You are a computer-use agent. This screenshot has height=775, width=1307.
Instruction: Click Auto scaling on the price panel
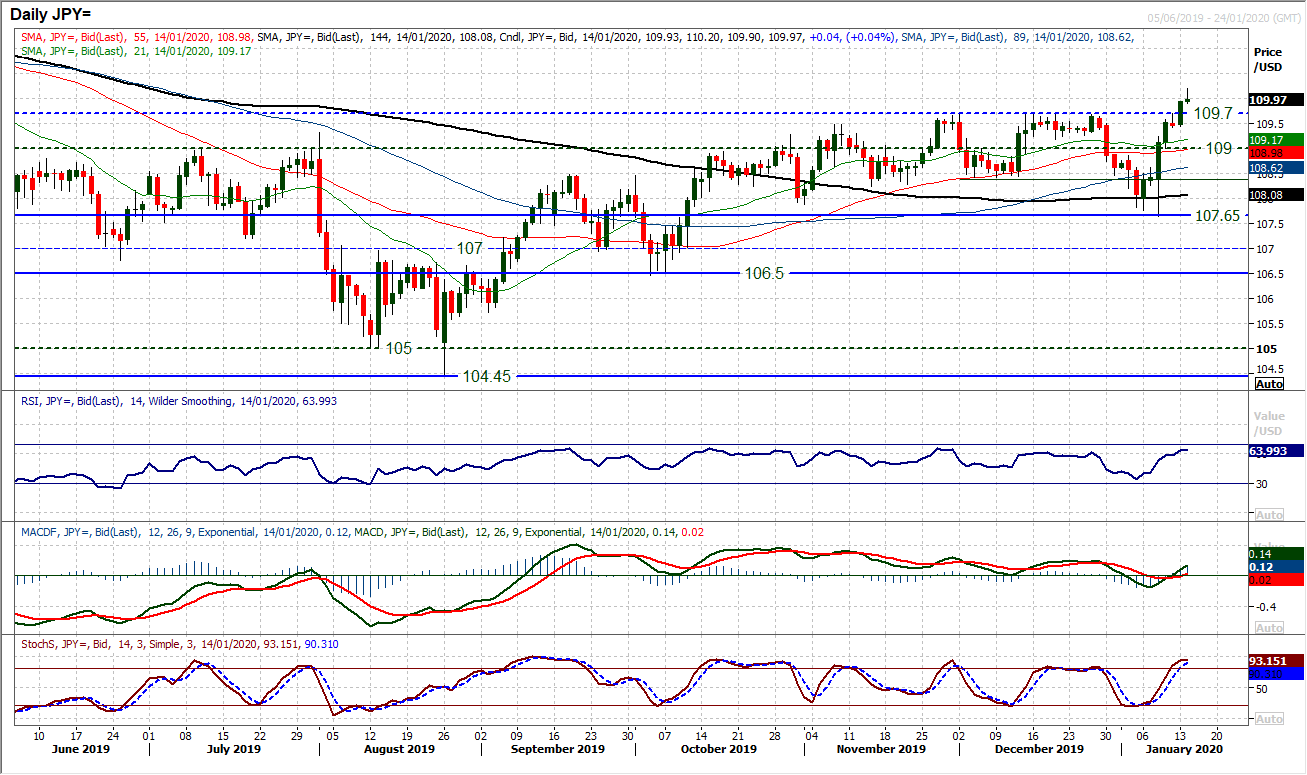(1270, 384)
